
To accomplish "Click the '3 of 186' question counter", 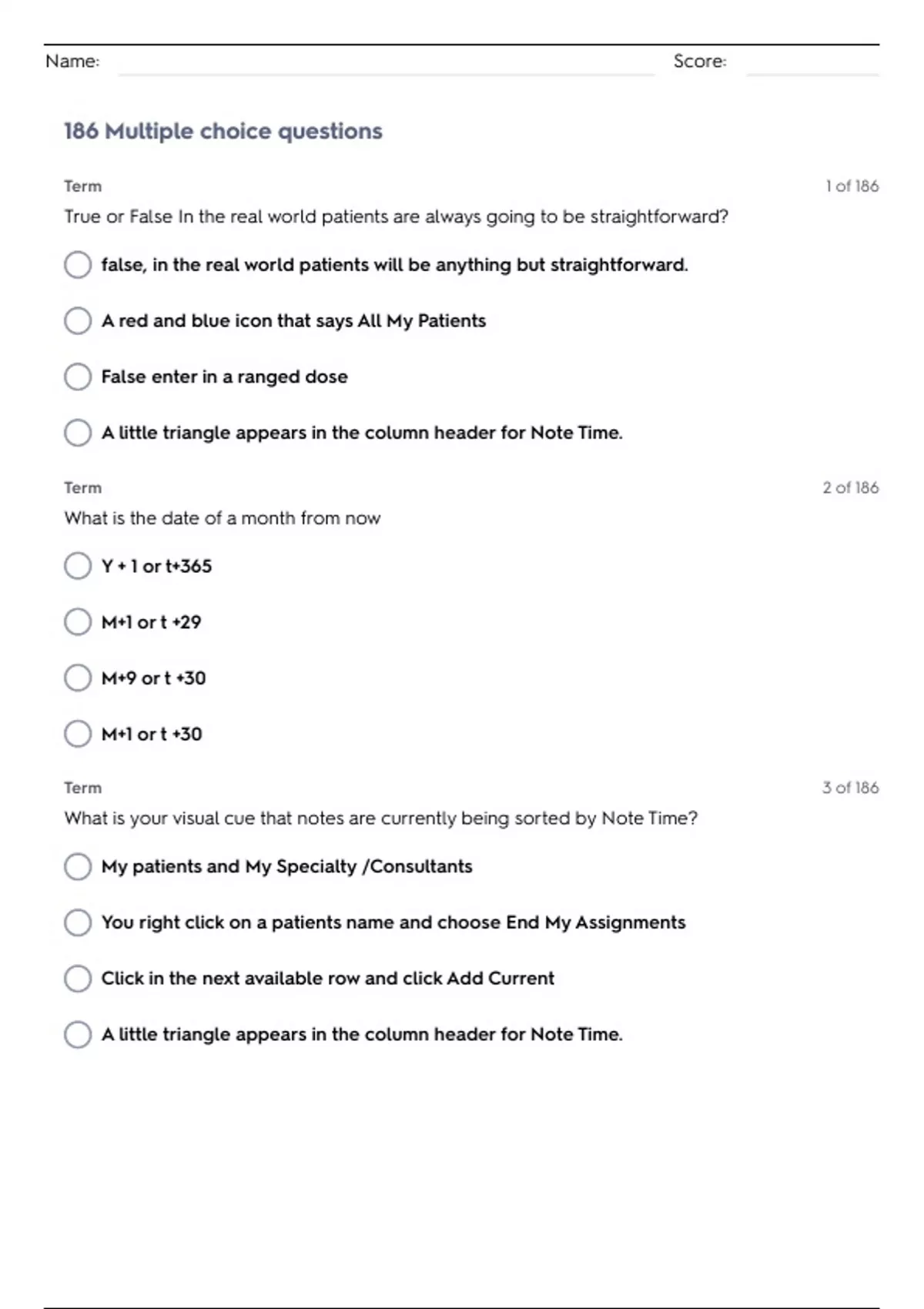I will tap(850, 788).
